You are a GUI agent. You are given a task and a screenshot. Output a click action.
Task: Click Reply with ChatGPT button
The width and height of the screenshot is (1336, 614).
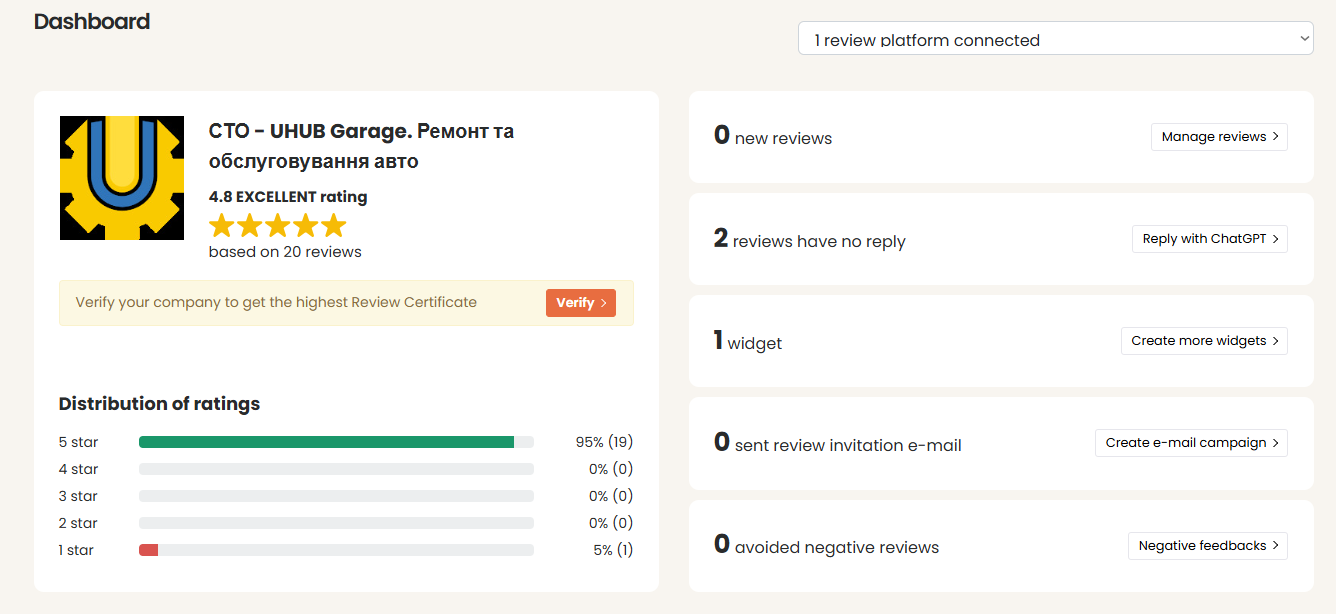point(1210,239)
